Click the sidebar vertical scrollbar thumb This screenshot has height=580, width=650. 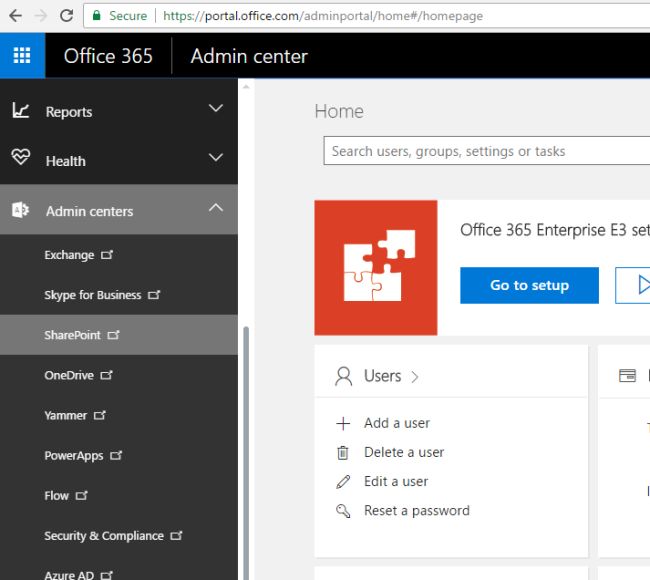[246, 452]
